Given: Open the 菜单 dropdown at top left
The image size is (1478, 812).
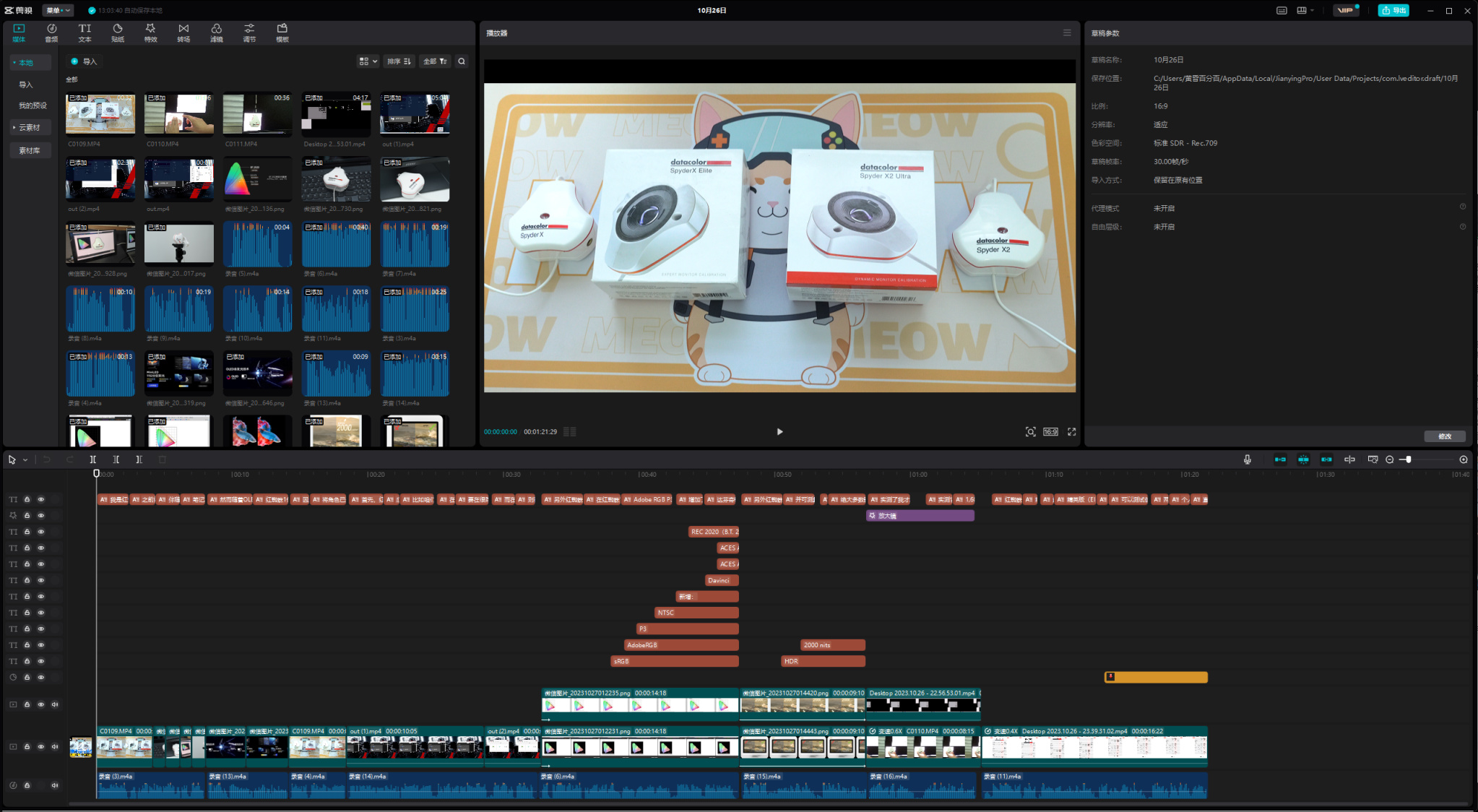Looking at the screenshot, I should tap(58, 10).
